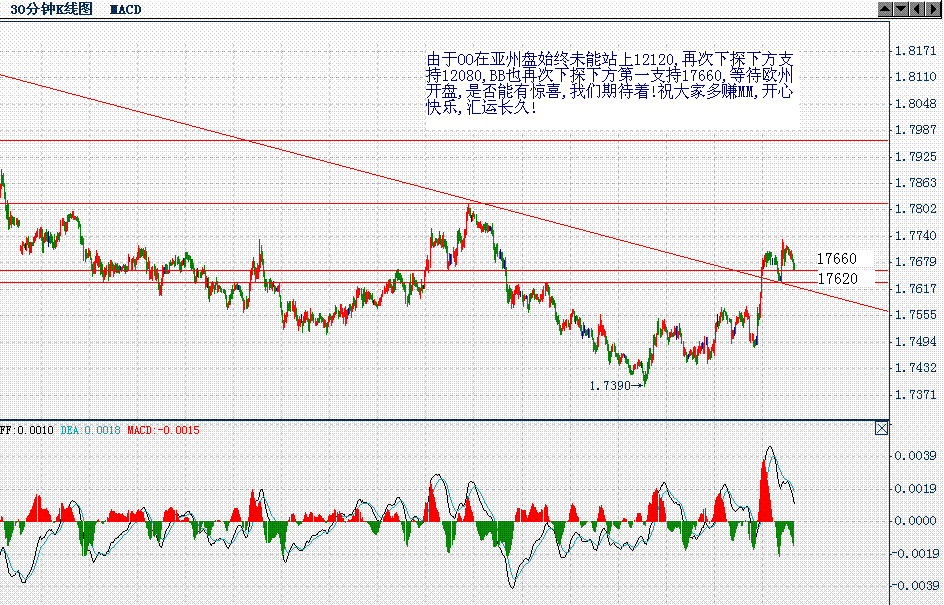The image size is (944, 605).
Task: Click the DIFF 0.0010 readout in the MACD panel
Action: [26, 430]
